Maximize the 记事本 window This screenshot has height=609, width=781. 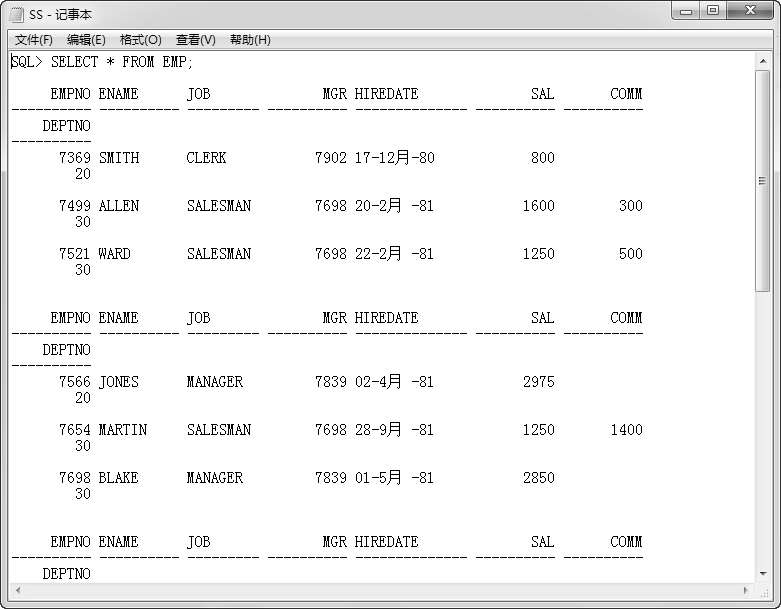pyautogui.click(x=712, y=11)
